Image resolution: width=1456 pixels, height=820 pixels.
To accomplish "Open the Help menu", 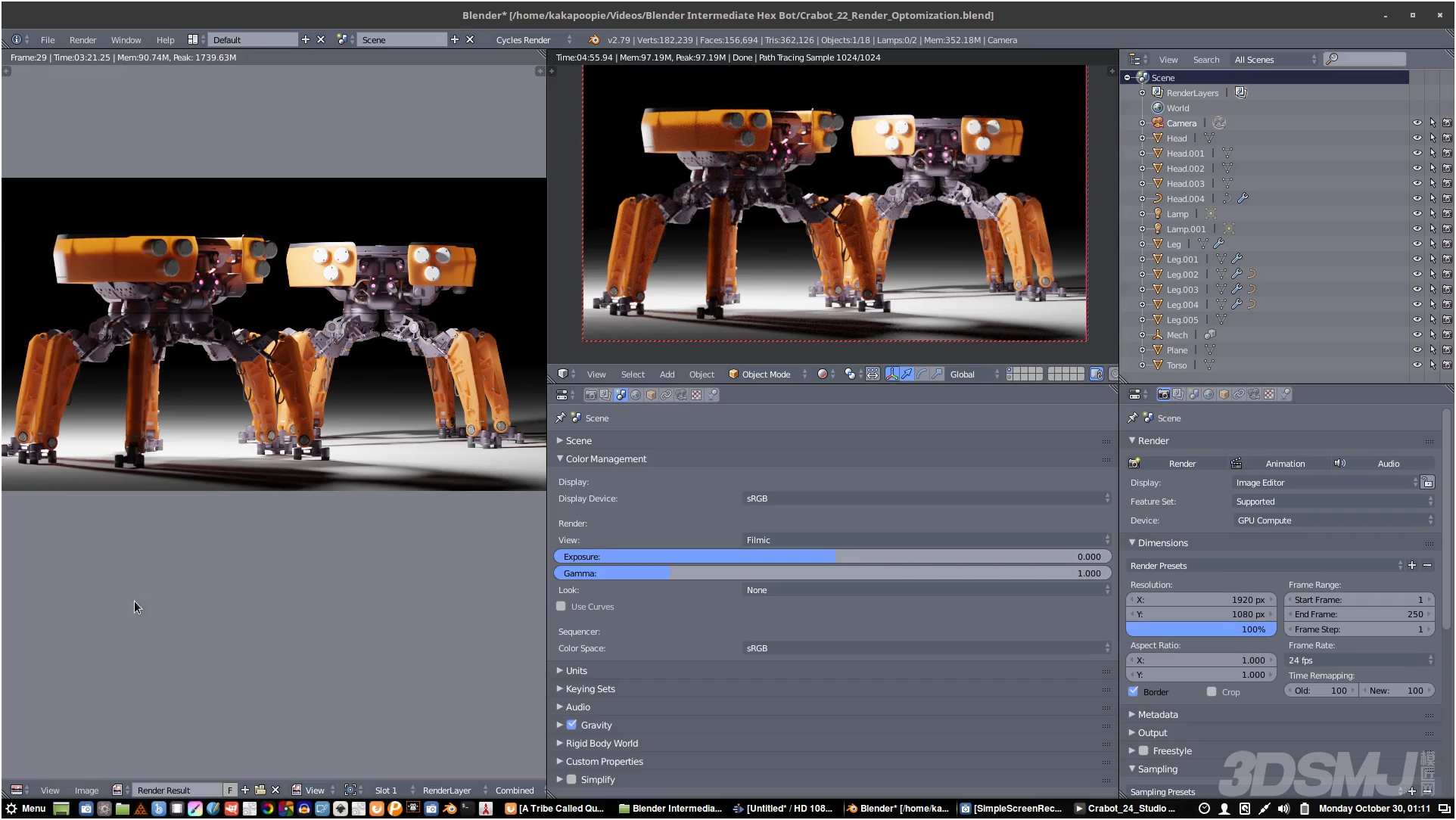I will pyautogui.click(x=165, y=39).
